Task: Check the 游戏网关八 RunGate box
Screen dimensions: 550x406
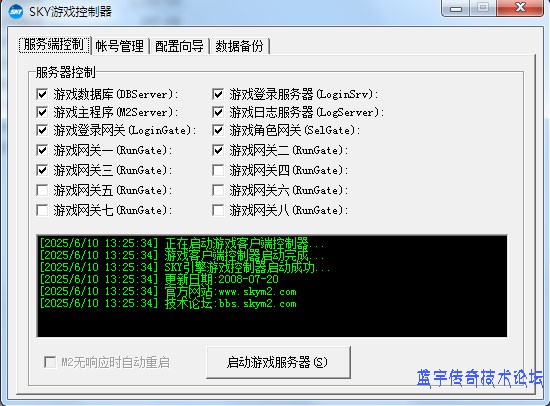Action: (218, 210)
